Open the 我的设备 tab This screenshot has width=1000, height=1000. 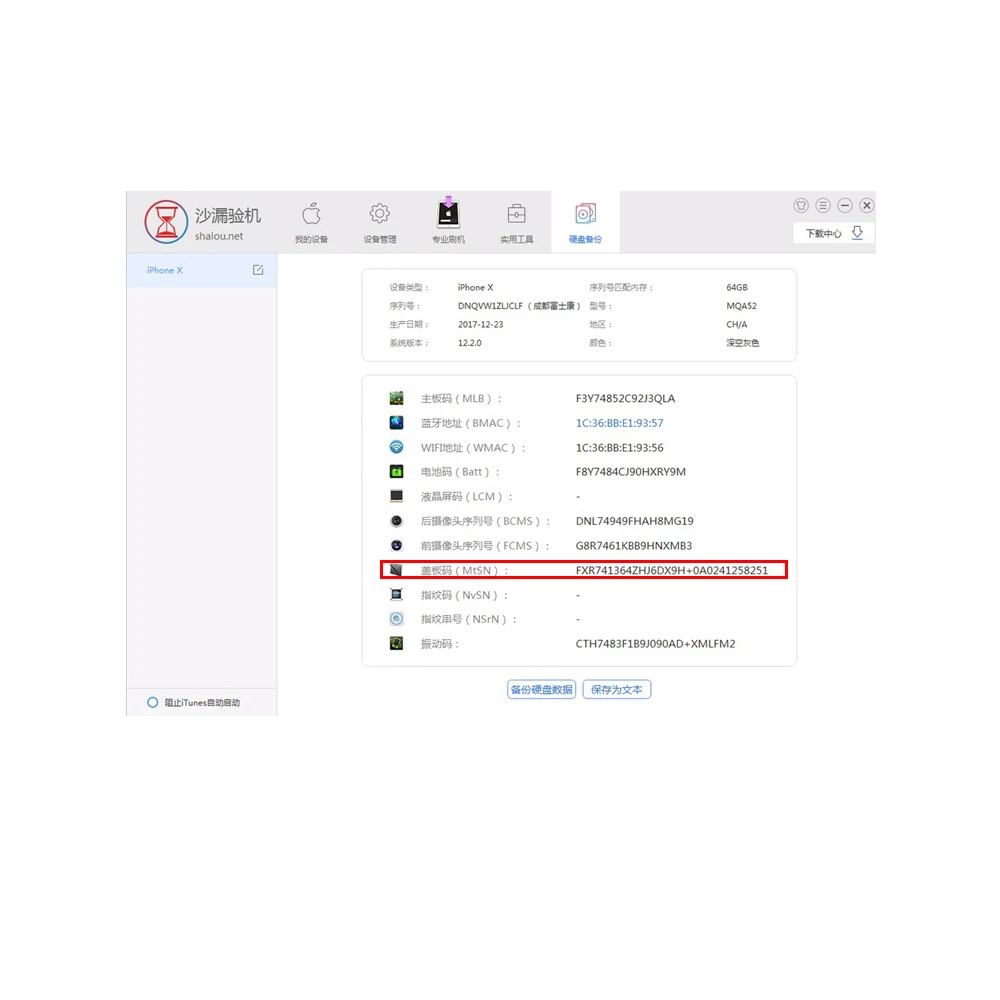311,223
